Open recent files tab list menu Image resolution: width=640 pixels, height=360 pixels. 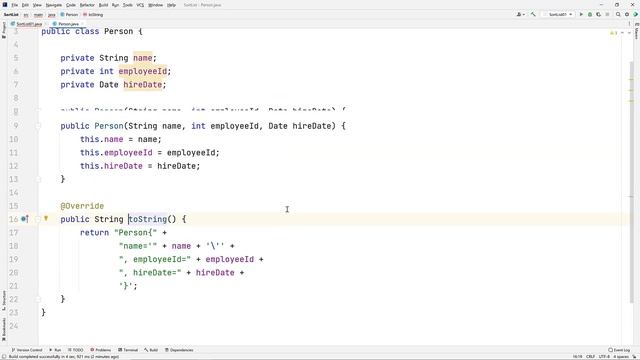[629, 24]
